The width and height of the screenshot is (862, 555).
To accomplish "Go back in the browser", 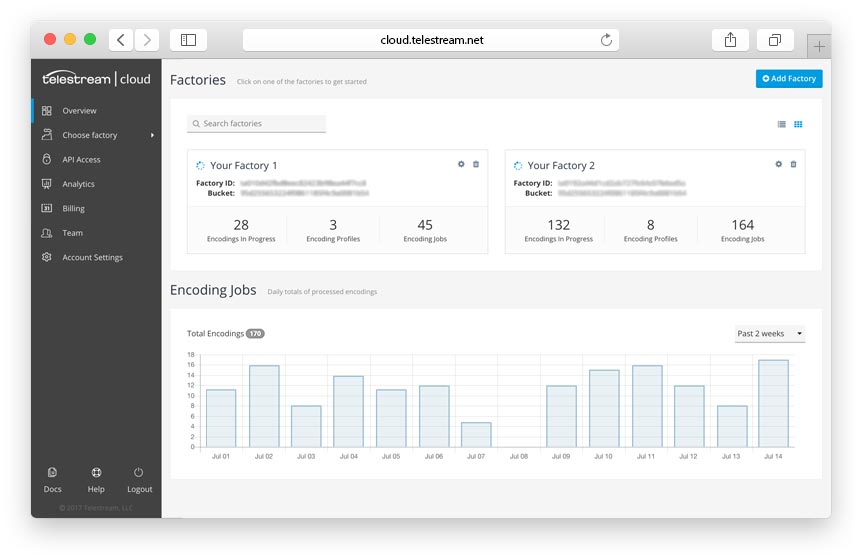I will click(x=121, y=40).
